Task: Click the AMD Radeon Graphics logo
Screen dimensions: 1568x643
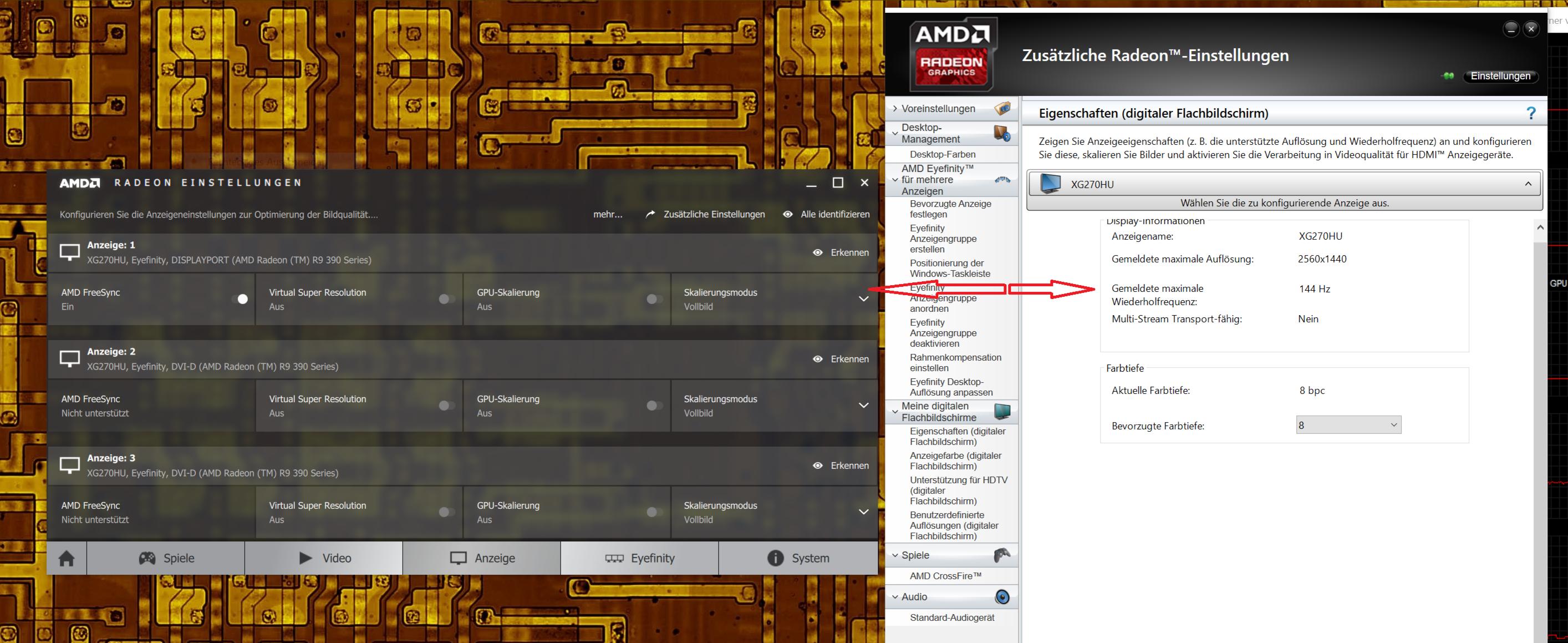Action: coord(952,54)
